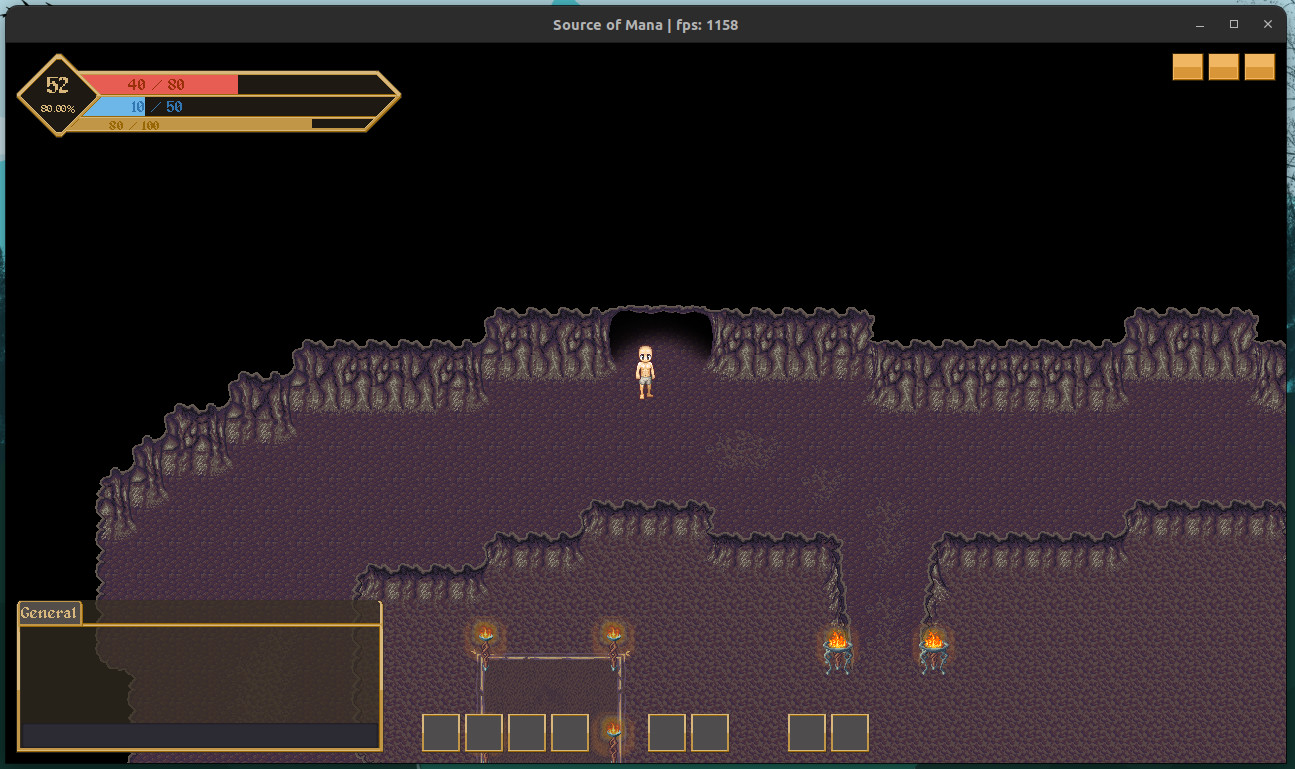Screen dimensions: 1295x769
Task: Click on the player character sprite
Action: point(645,372)
